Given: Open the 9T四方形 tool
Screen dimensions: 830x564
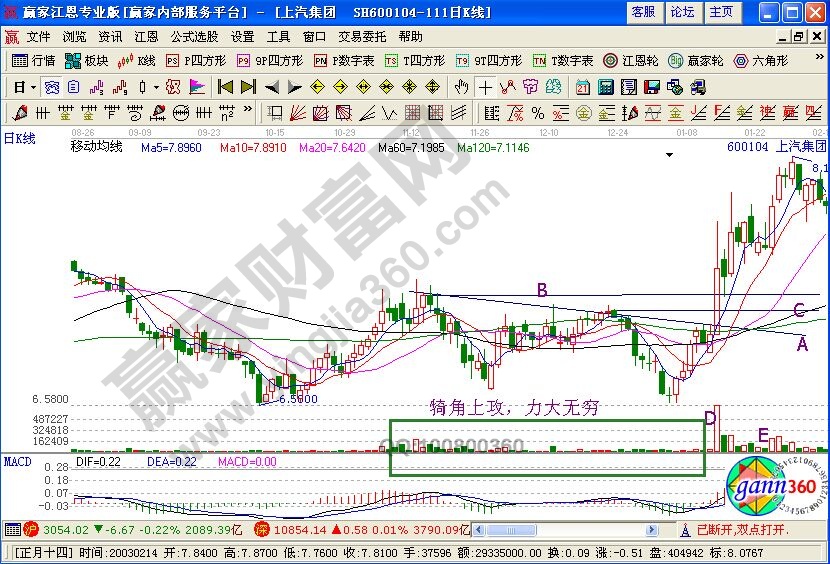Looking at the screenshot, I should (489, 61).
